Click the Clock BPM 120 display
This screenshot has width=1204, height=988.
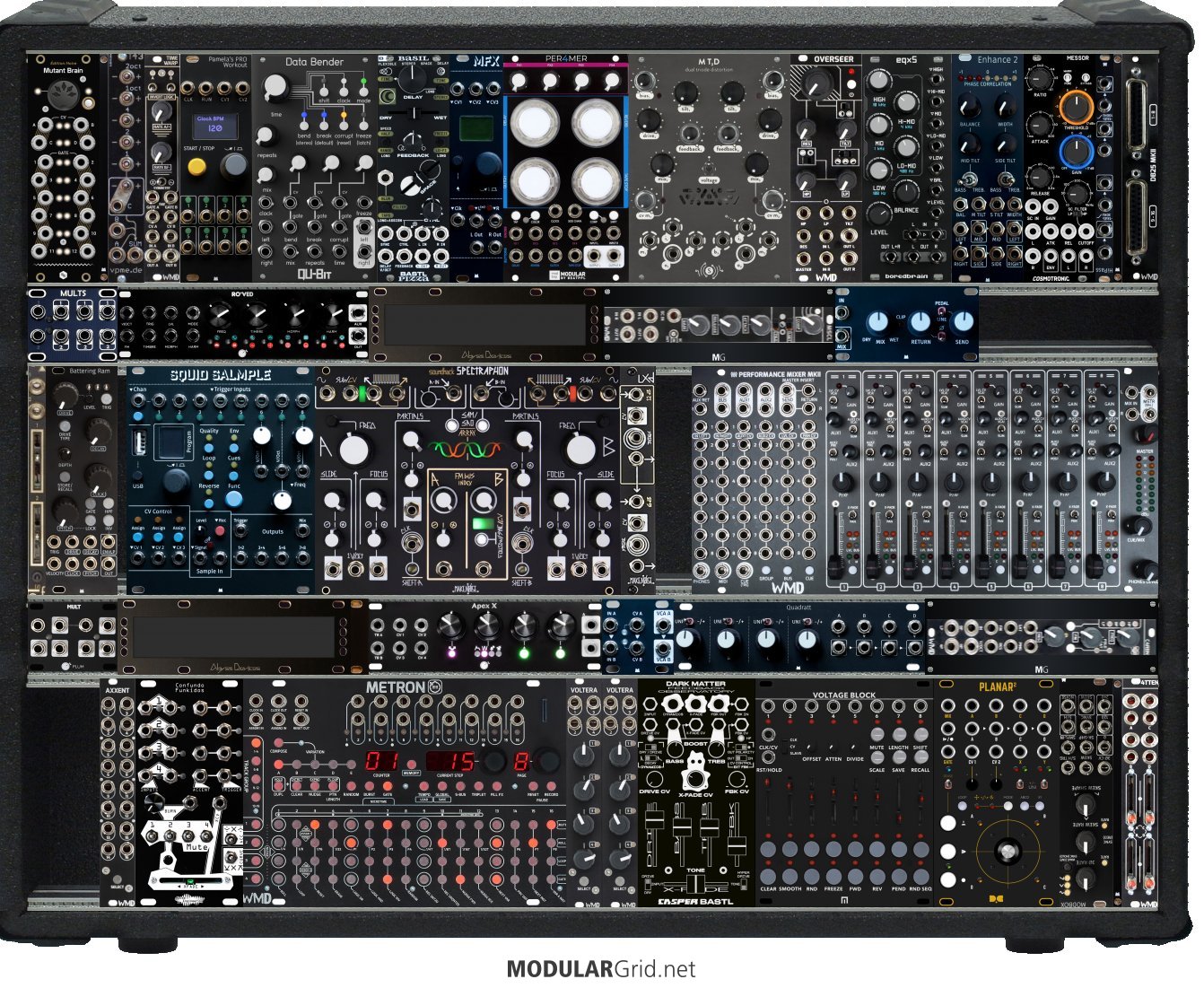(216, 125)
